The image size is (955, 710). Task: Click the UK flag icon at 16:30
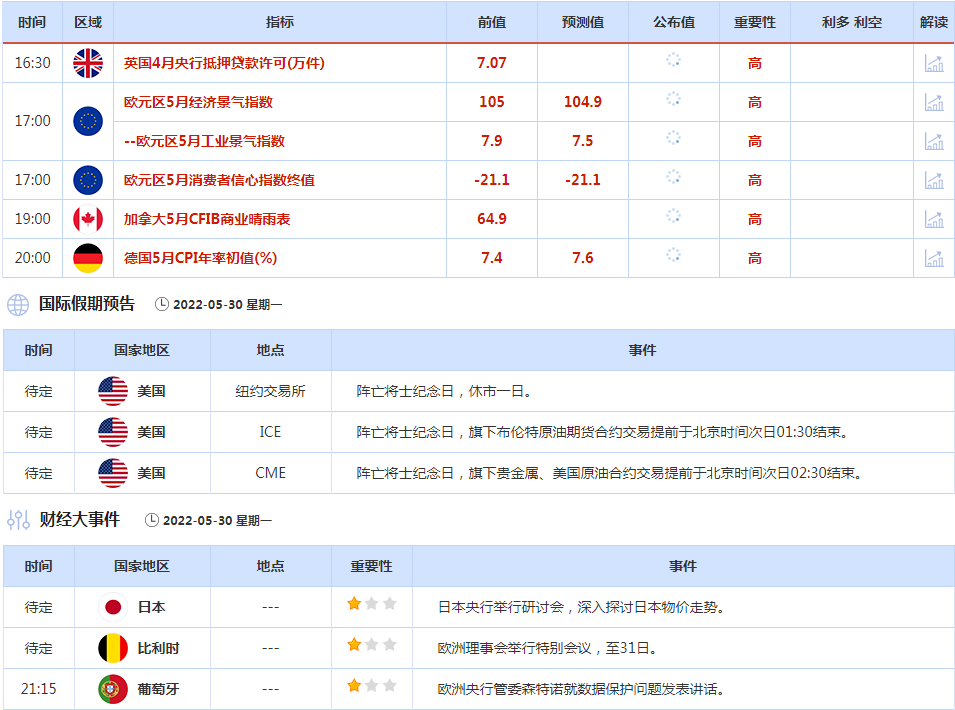pyautogui.click(x=88, y=63)
